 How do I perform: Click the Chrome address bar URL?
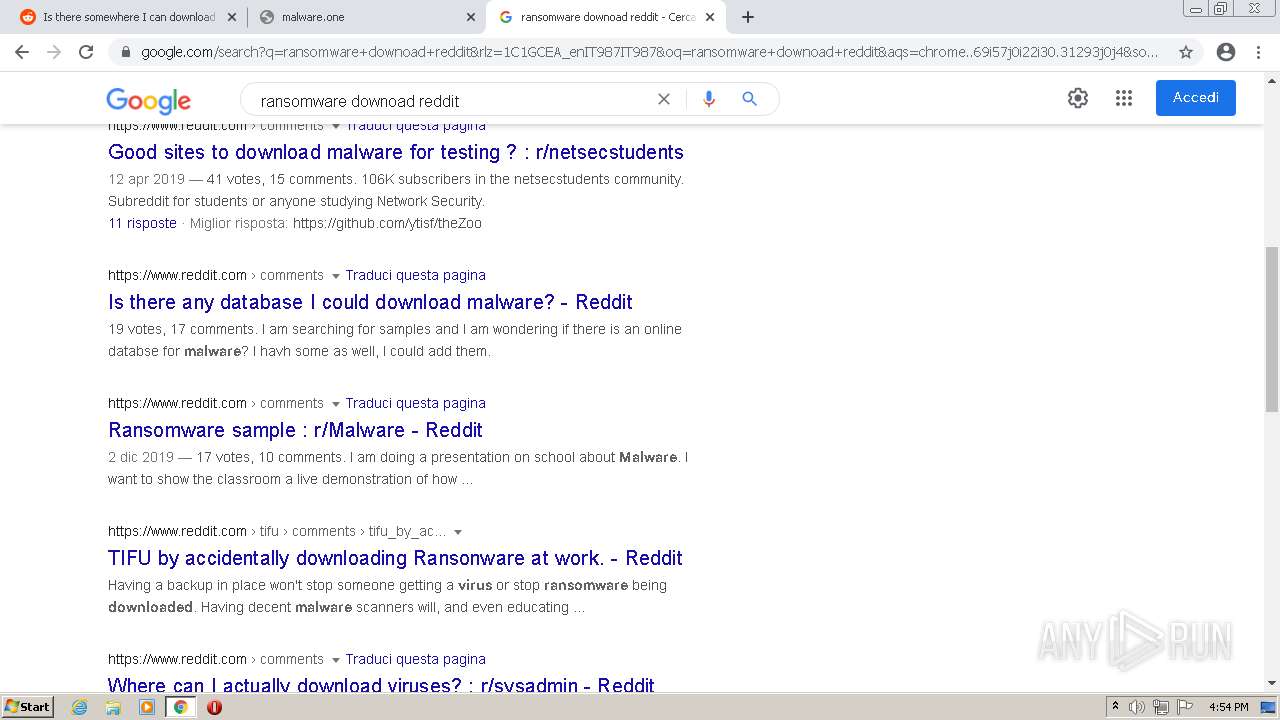coord(650,52)
